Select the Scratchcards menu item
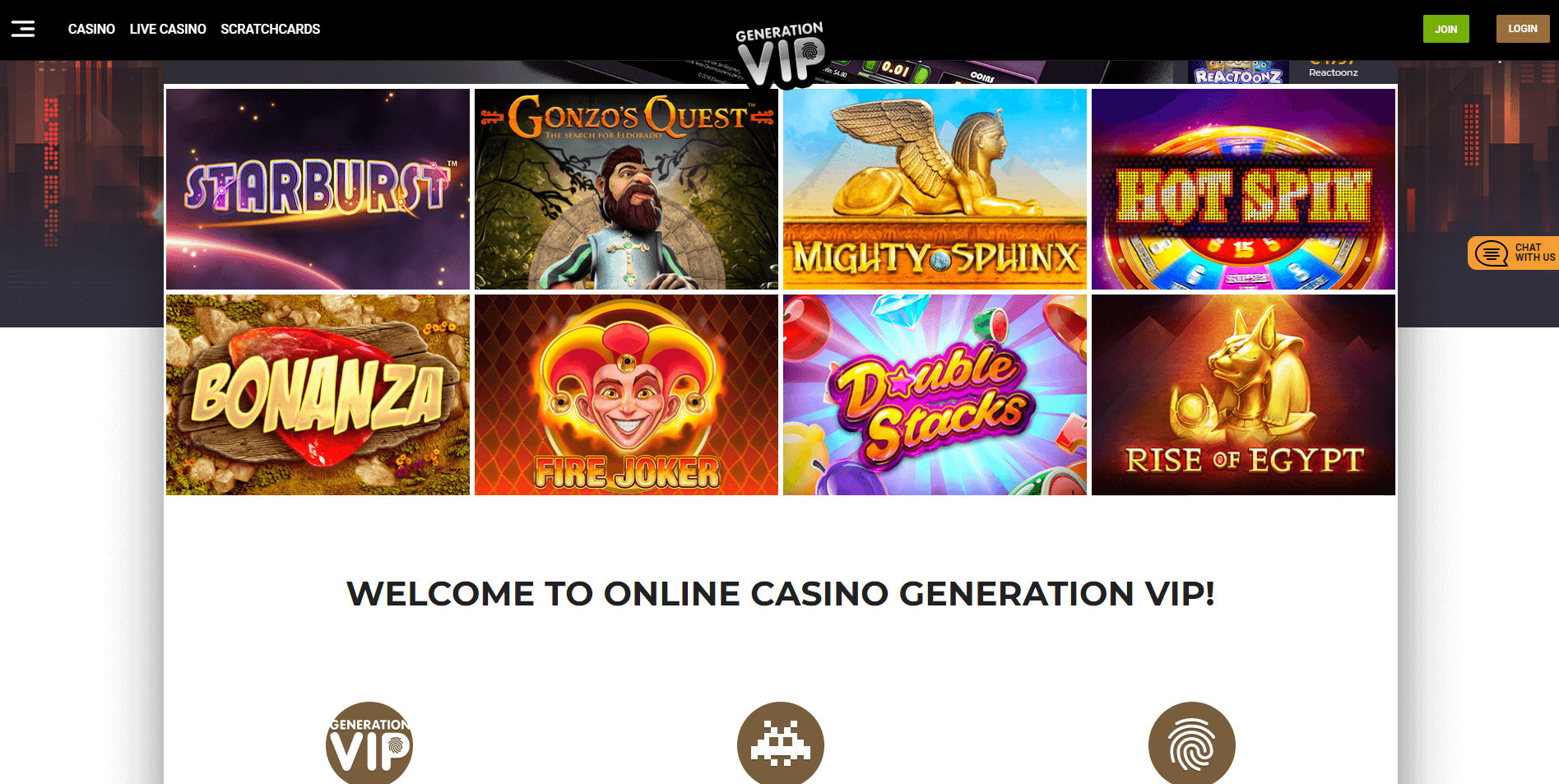 click(x=270, y=29)
